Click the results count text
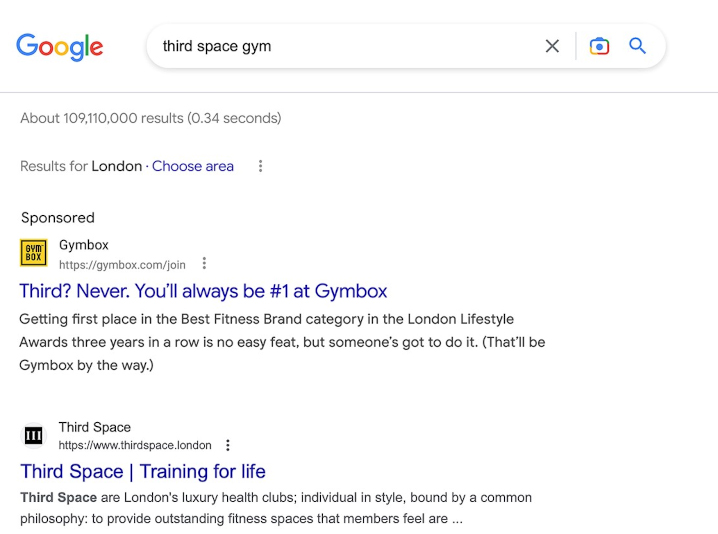Screen dimensions: 718x534 pyautogui.click(x=151, y=118)
